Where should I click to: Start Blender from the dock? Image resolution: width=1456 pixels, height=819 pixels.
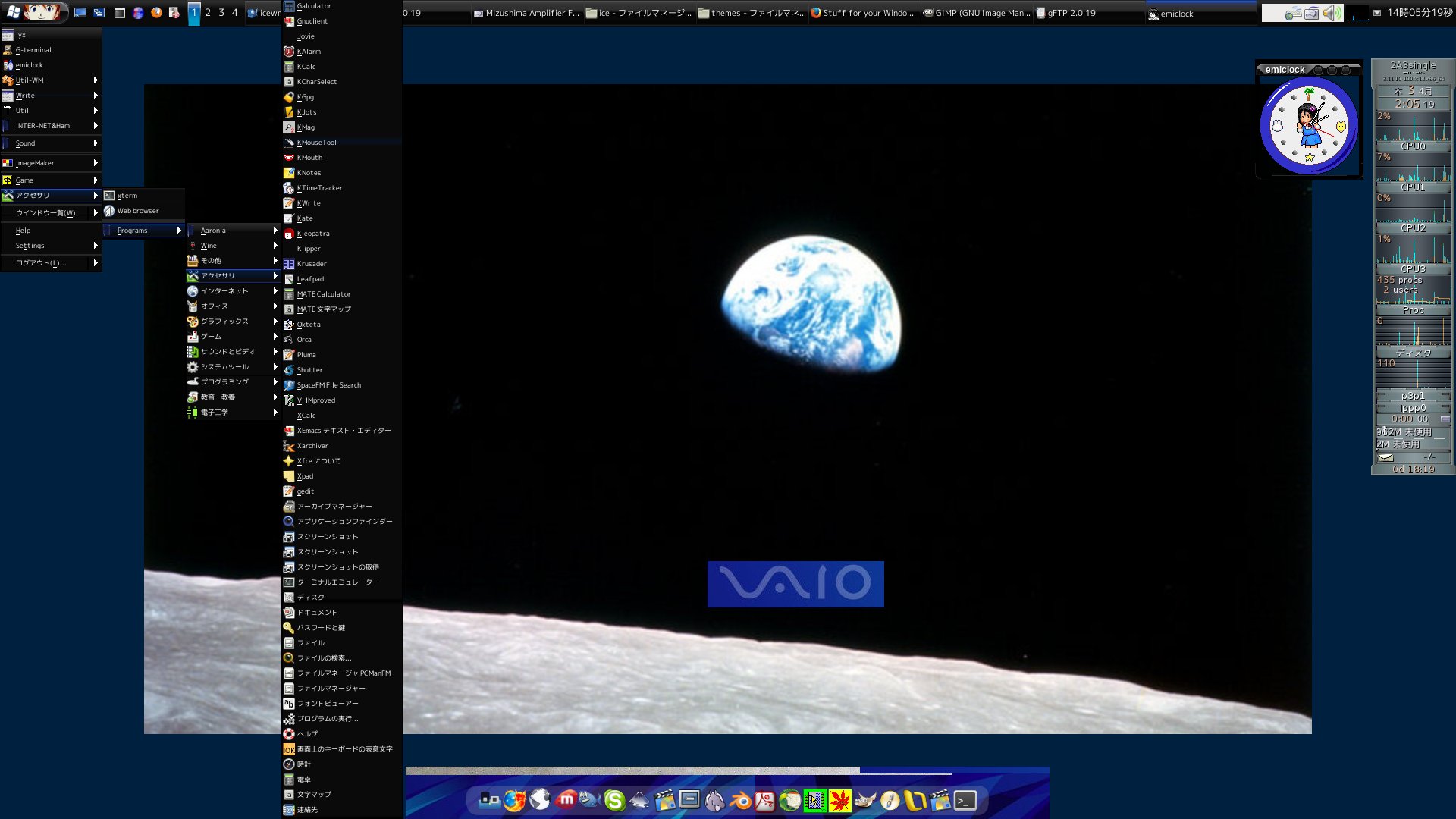tap(740, 800)
